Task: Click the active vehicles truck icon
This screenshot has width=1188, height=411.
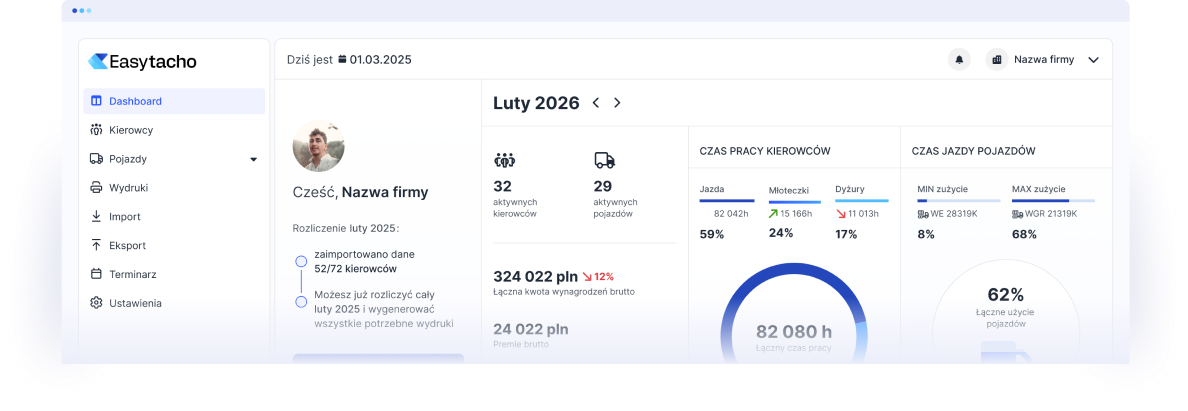Action: (605, 160)
